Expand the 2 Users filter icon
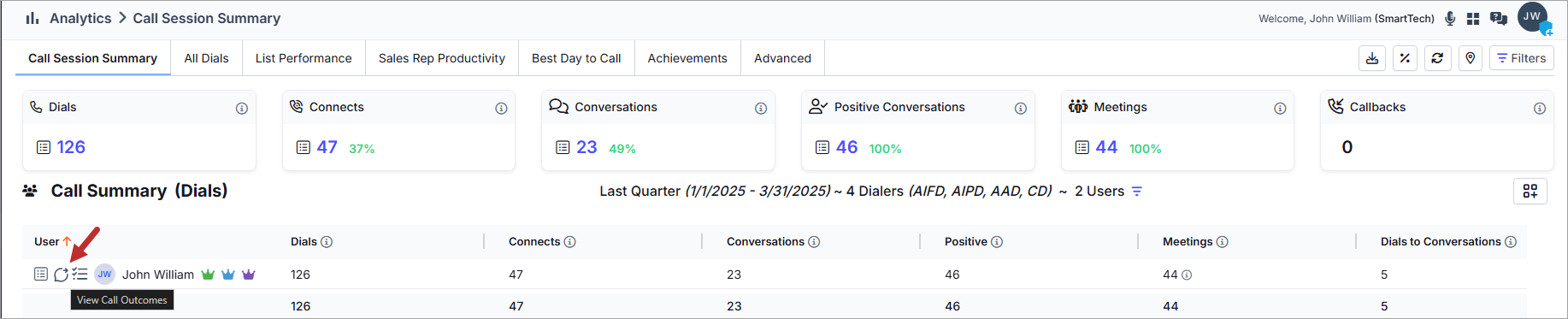 click(1137, 191)
